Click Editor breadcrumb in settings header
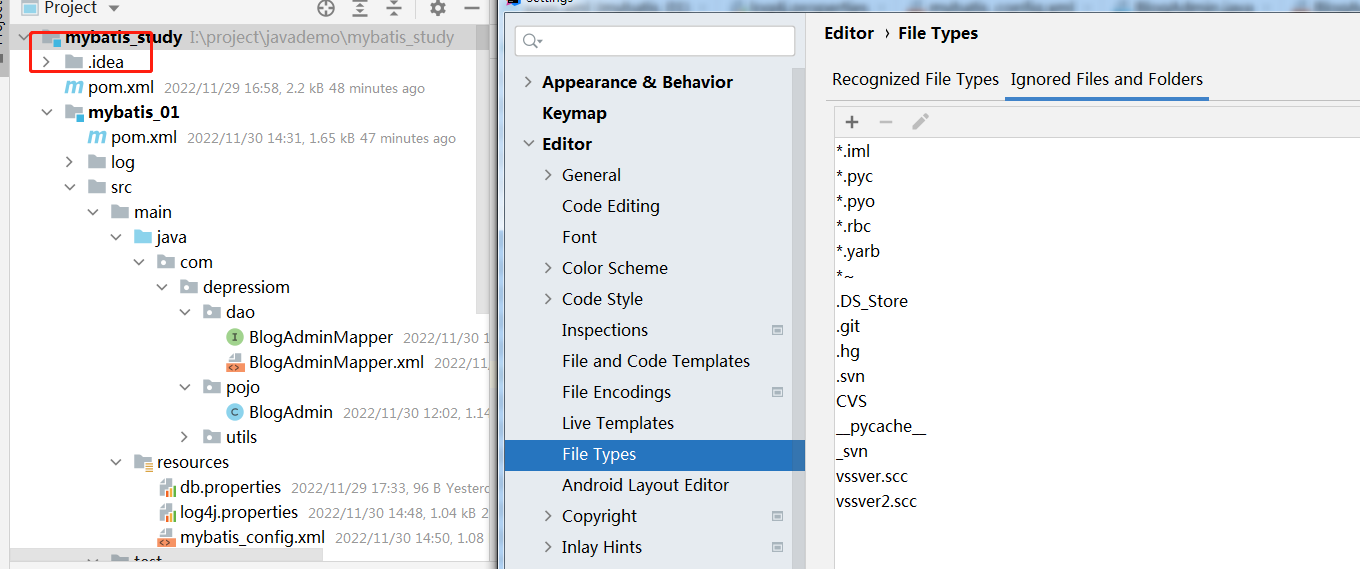The height and width of the screenshot is (569, 1360). (849, 33)
